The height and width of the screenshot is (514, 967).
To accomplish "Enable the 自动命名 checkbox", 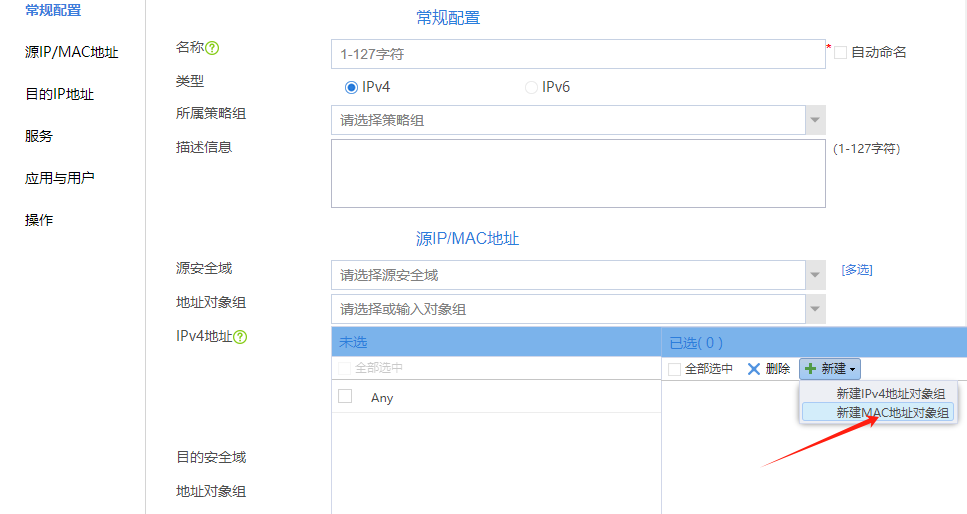I will click(841, 52).
